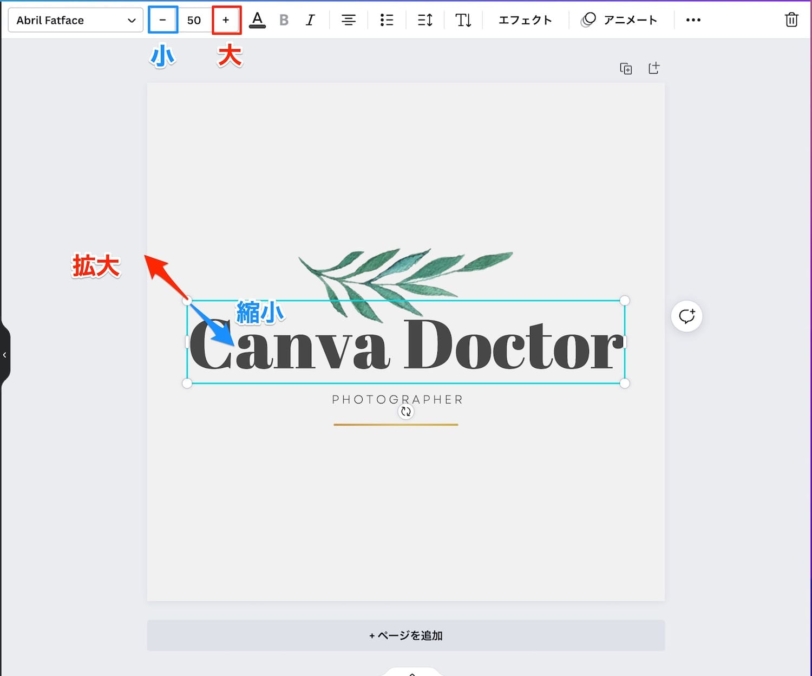
Task: Switch to vertical text direction
Action: 463,20
